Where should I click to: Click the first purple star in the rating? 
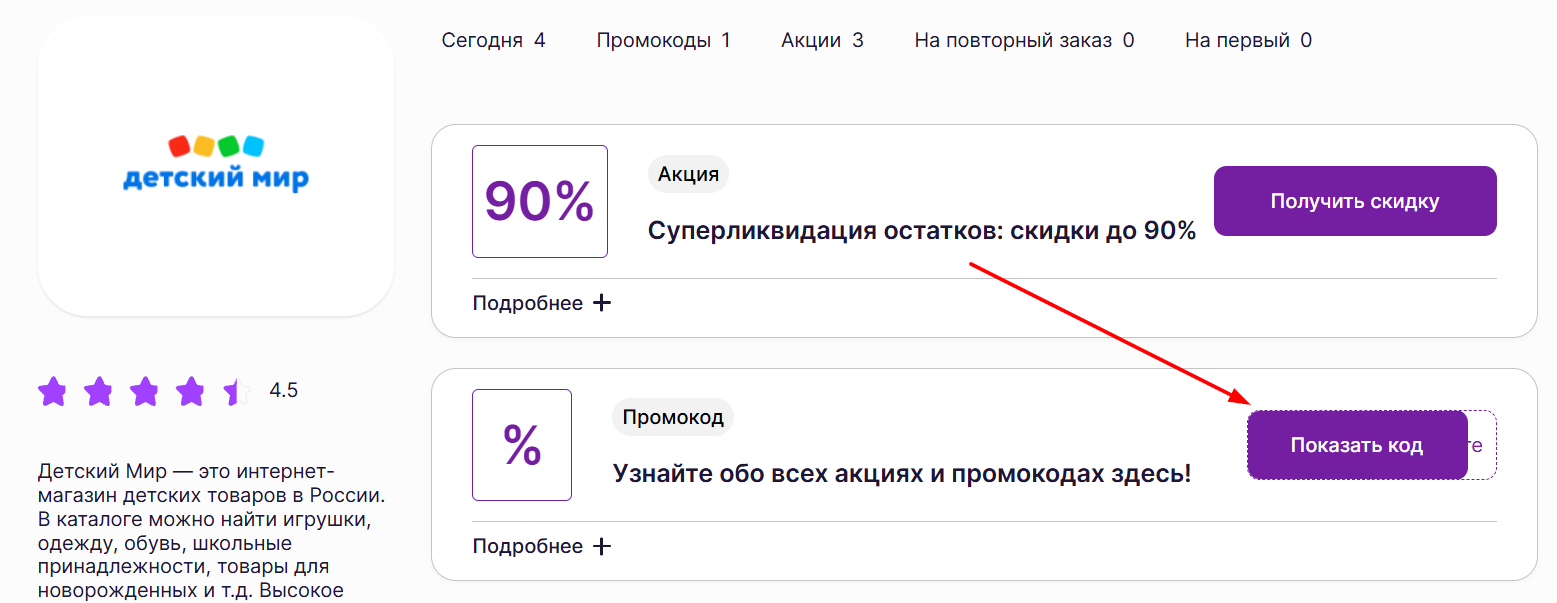pos(52,390)
